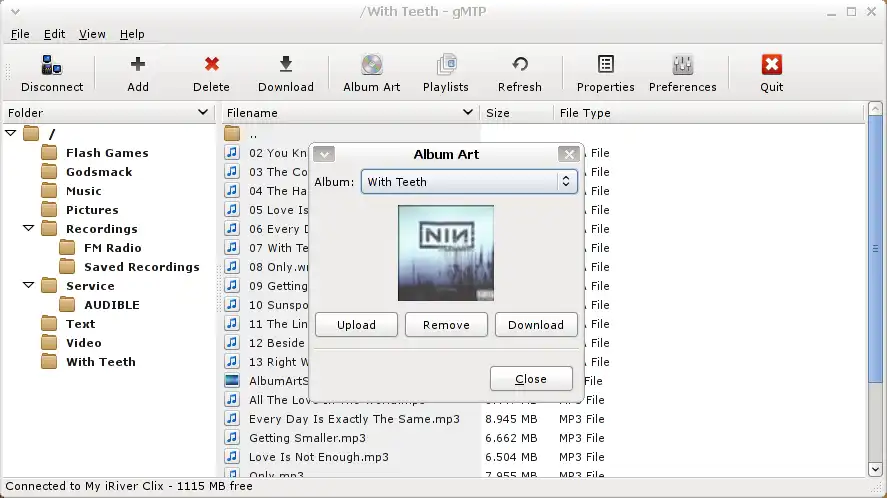Click the vertical scrollbar thumb
The width and height of the screenshot is (887, 498).
coord(875,249)
